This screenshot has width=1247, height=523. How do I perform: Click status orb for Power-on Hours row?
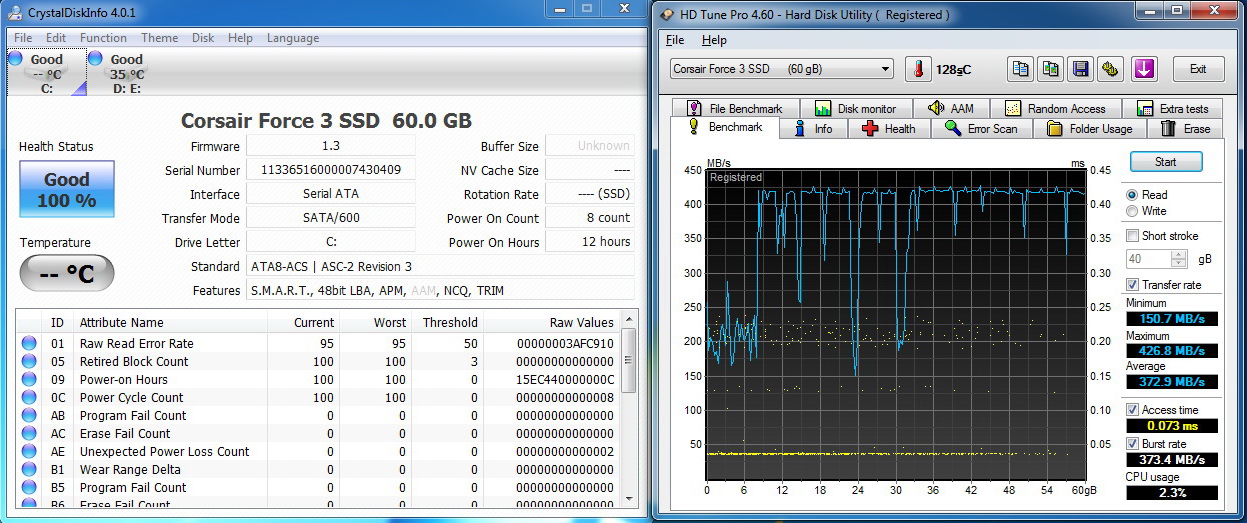point(29,379)
